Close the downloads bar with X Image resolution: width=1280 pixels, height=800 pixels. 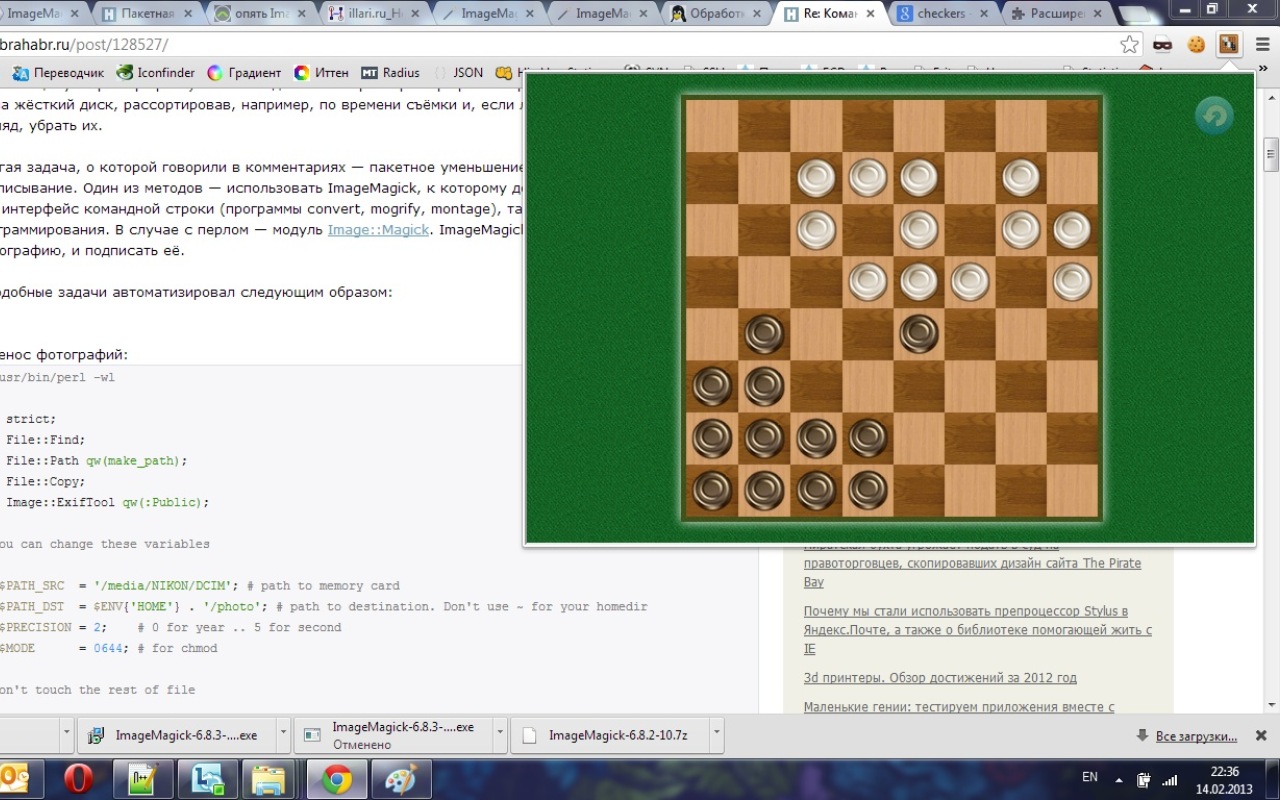pos(1262,736)
